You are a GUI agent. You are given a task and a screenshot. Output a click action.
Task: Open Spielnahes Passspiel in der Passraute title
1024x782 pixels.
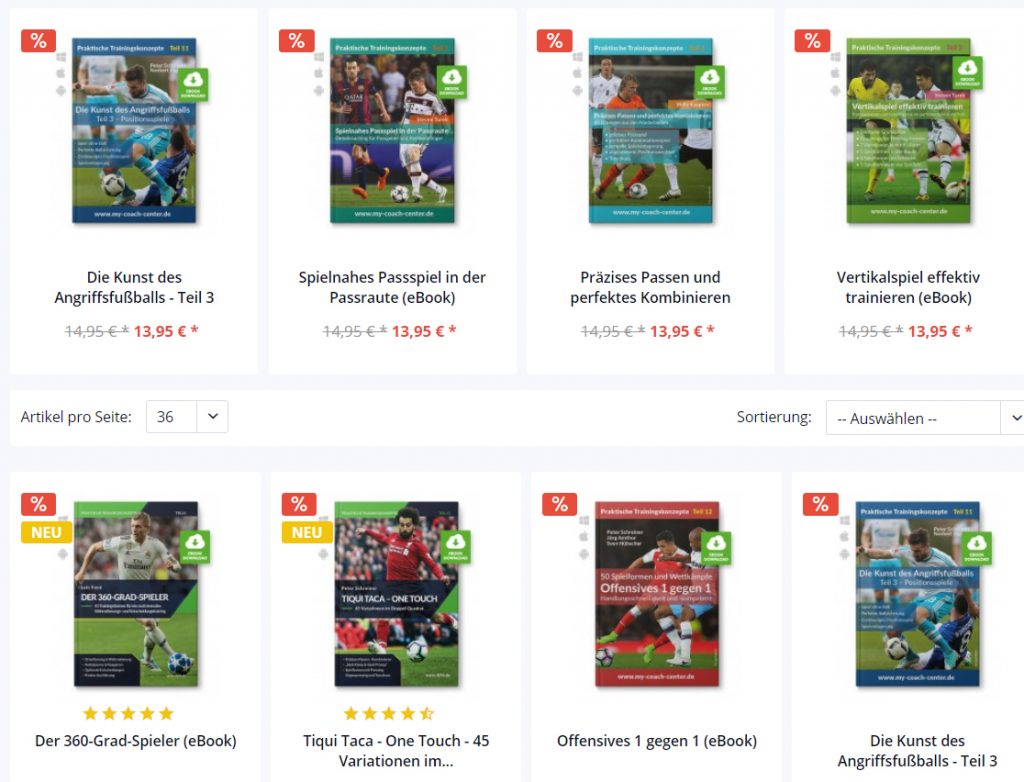[x=392, y=287]
